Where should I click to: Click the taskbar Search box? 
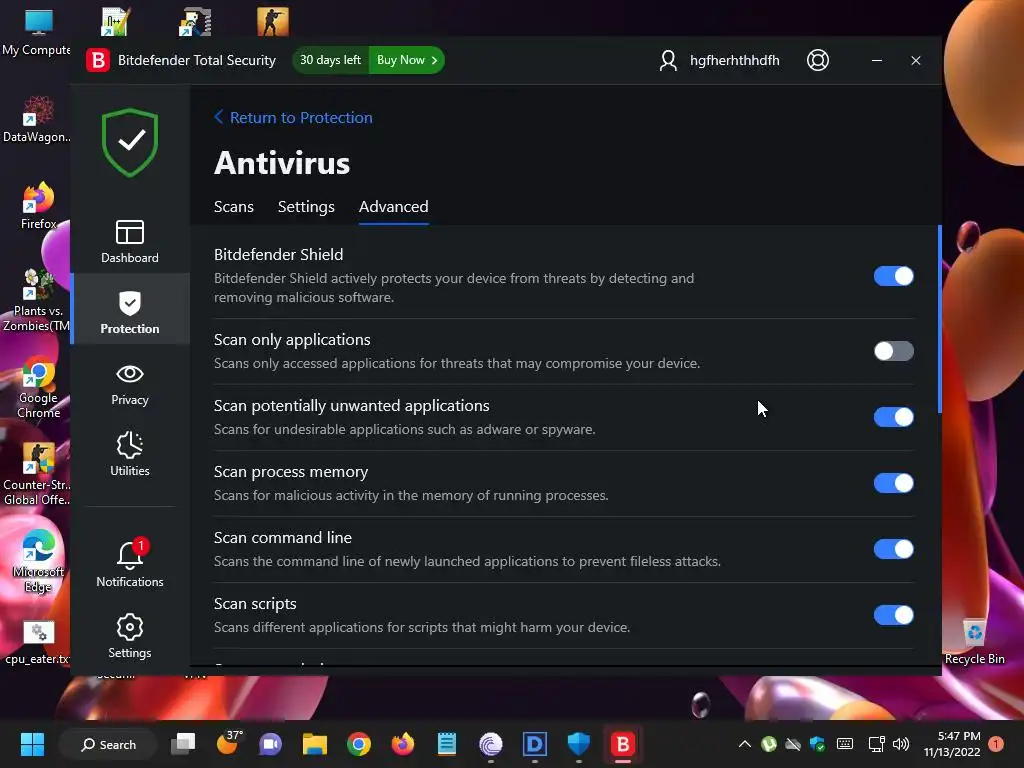pyautogui.click(x=108, y=744)
